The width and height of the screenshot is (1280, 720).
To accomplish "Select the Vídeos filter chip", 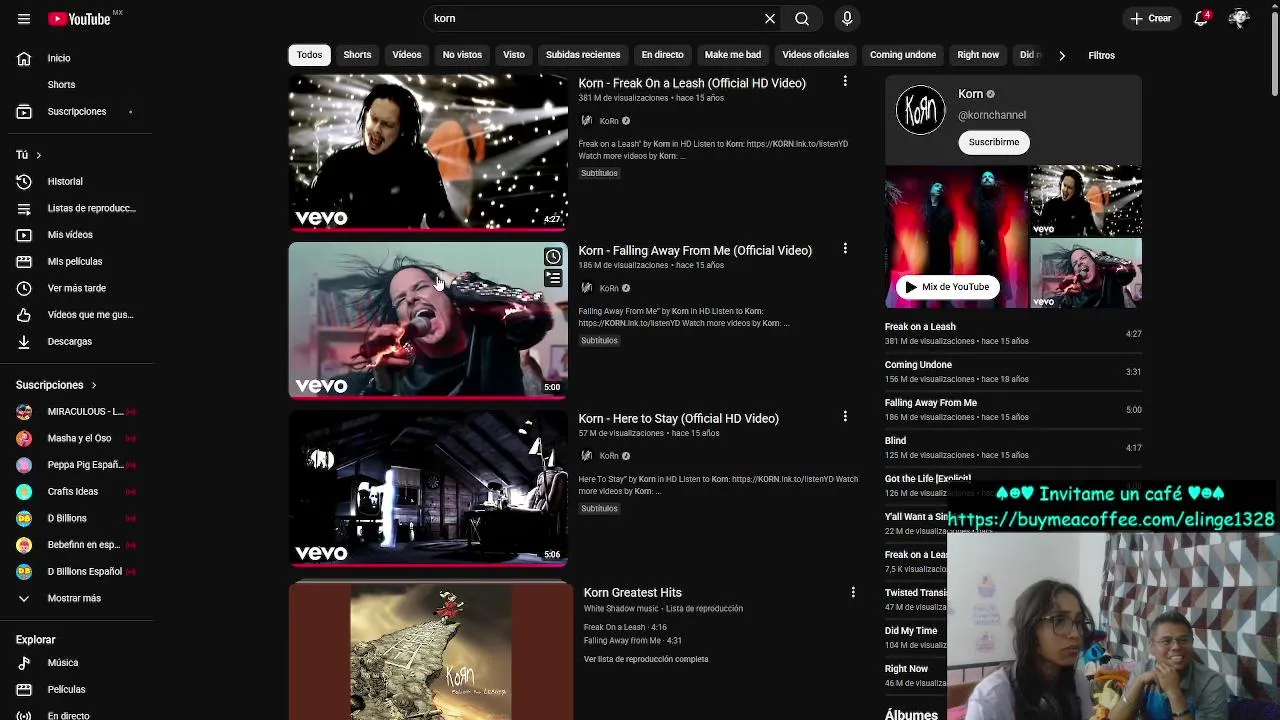I will (407, 55).
